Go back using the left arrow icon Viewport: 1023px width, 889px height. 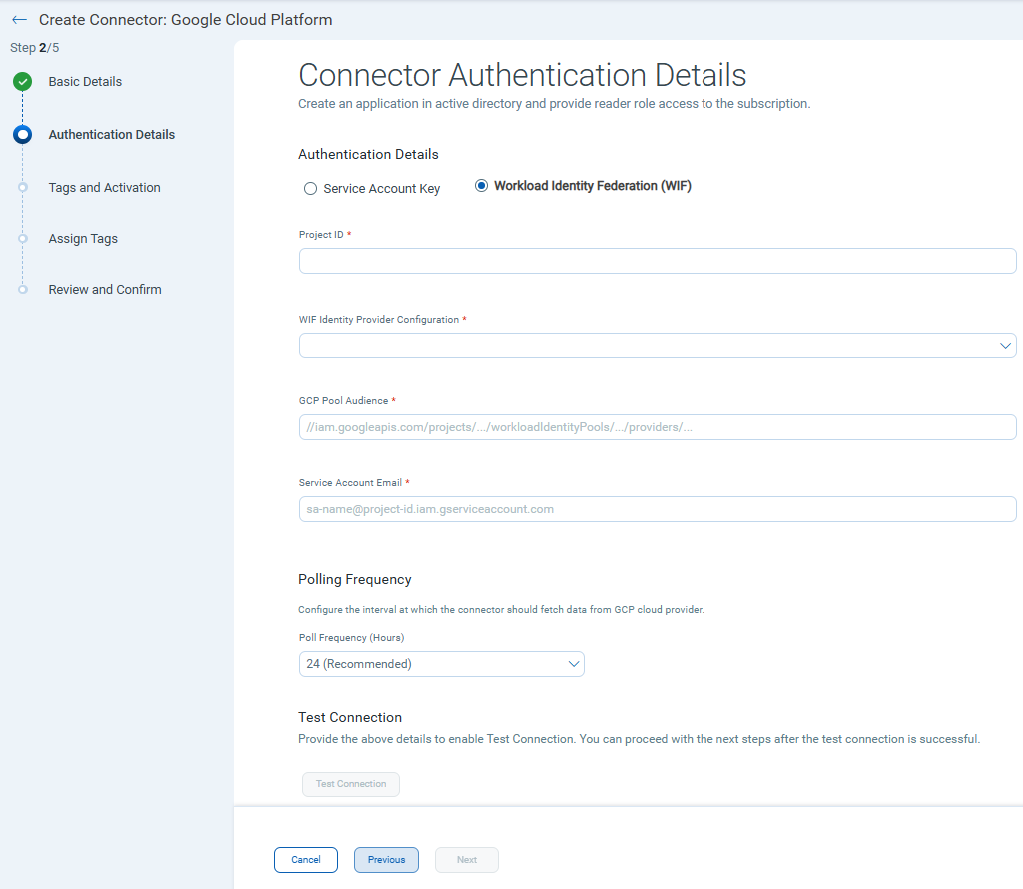20,20
